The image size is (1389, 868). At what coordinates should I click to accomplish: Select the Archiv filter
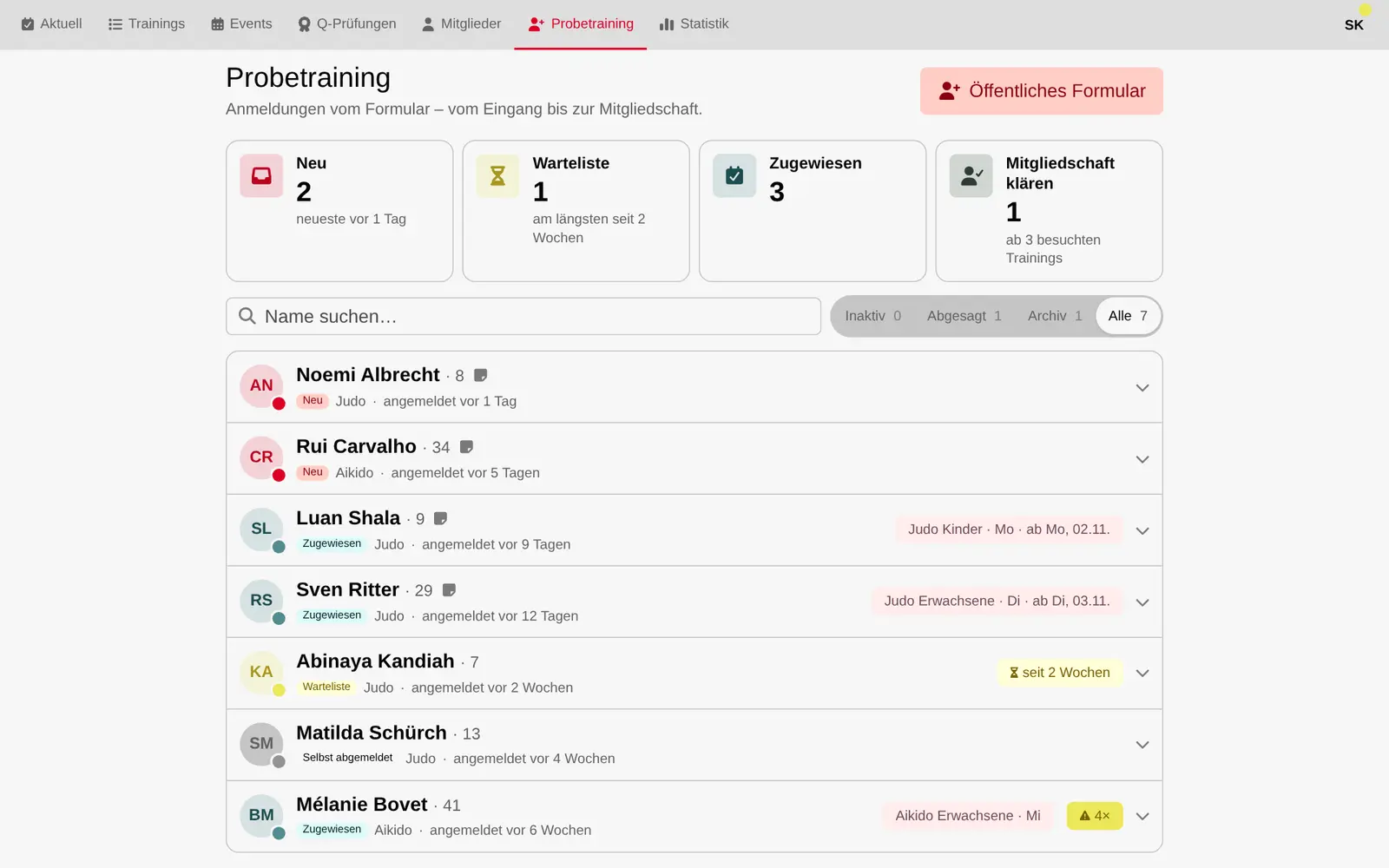click(1055, 316)
